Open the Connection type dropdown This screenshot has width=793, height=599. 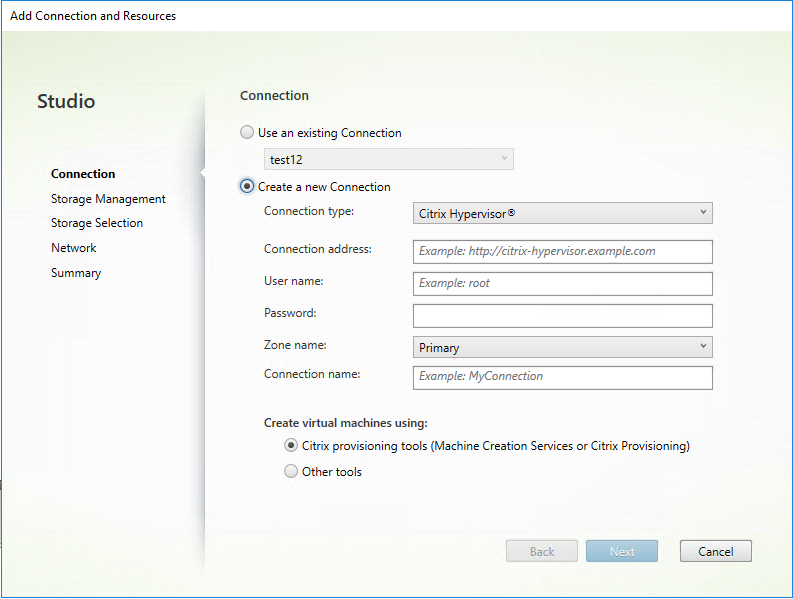tap(561, 213)
